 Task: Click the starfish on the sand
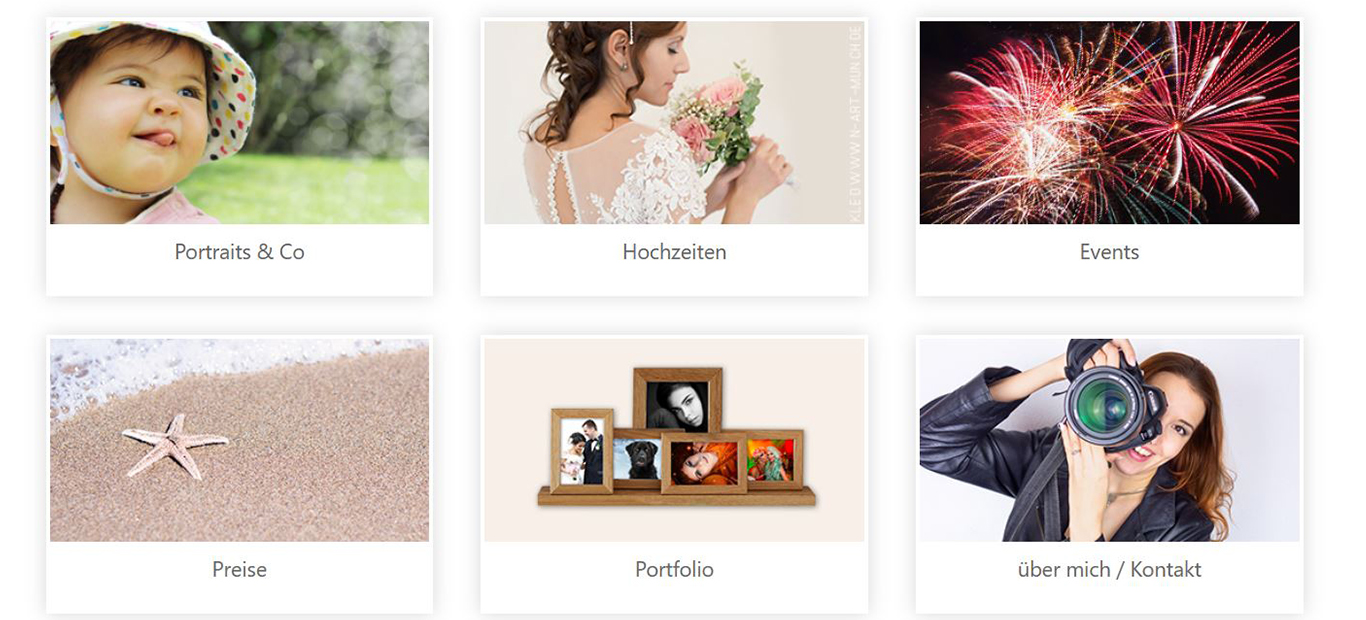[174, 444]
